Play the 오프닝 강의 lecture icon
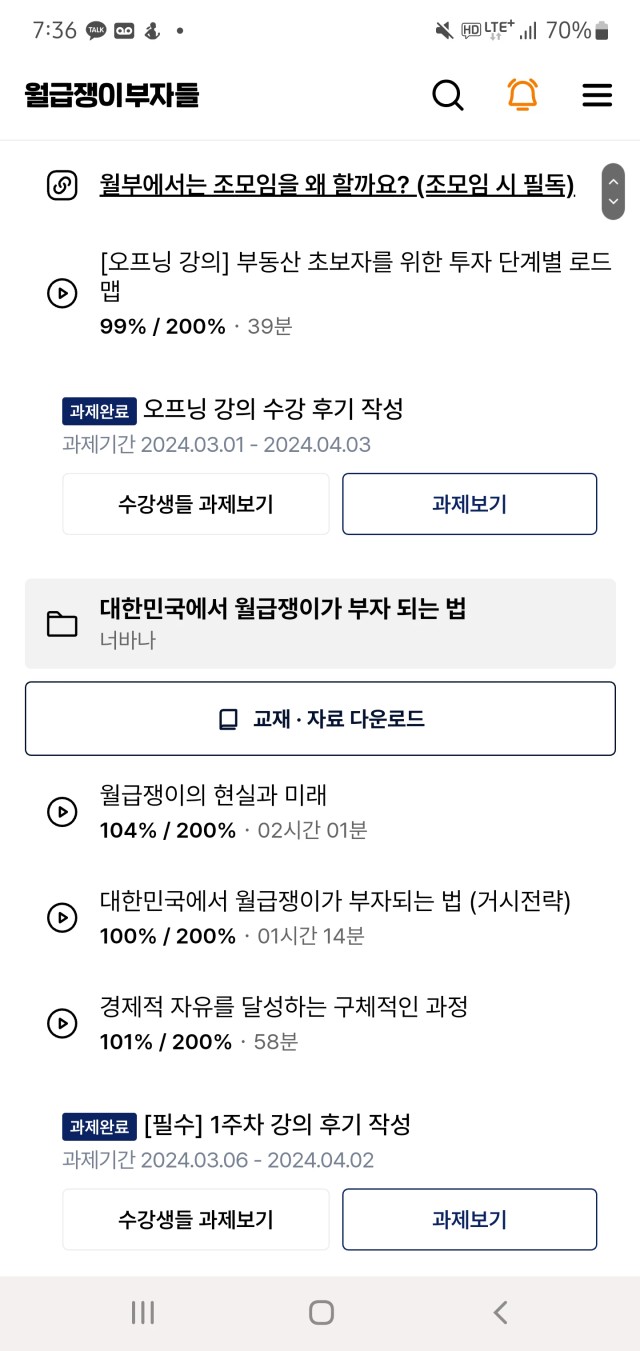The width and height of the screenshot is (640, 1351). [62, 293]
